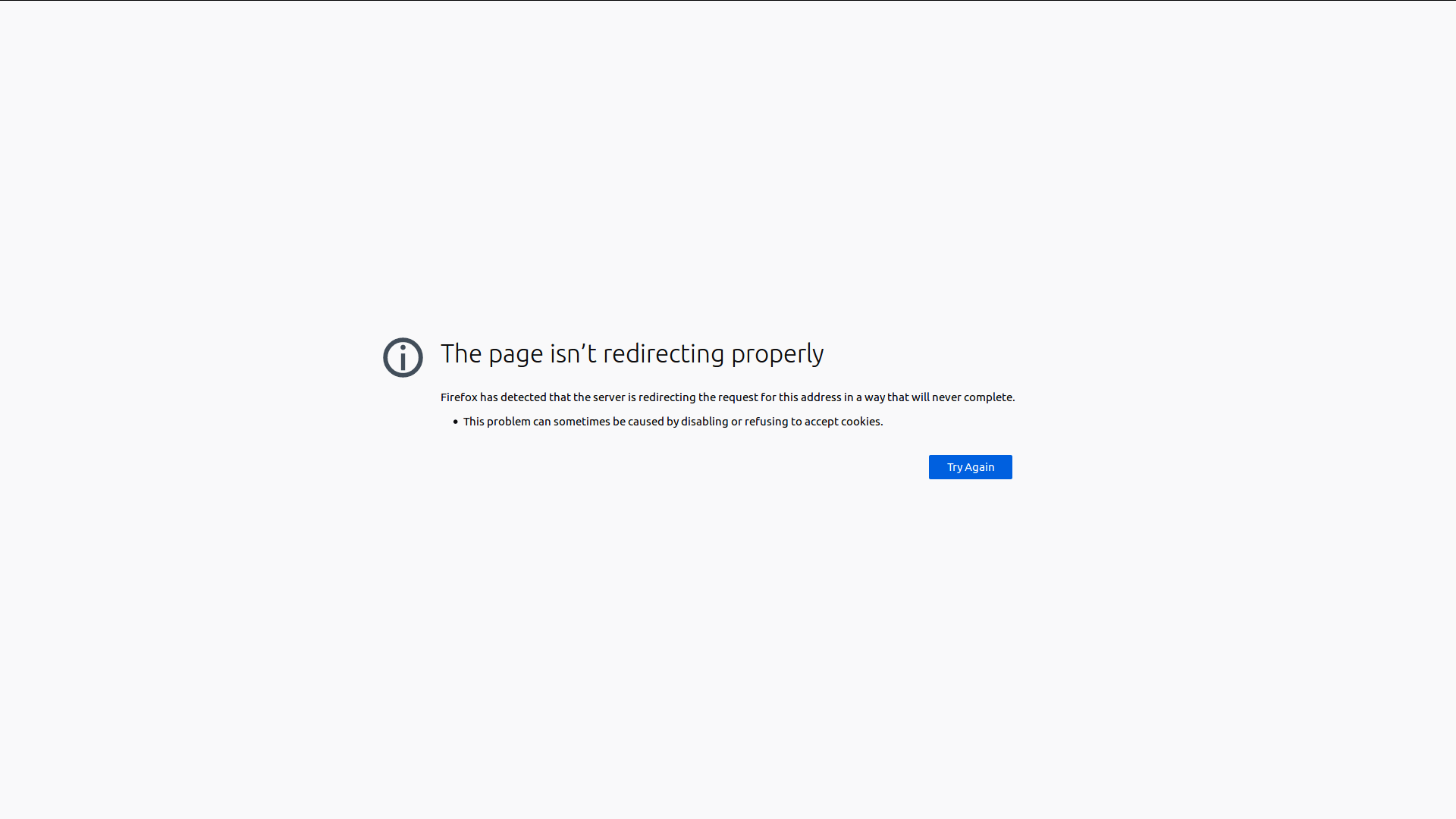
Task: Click the word "detected" in the description
Action: (523, 397)
